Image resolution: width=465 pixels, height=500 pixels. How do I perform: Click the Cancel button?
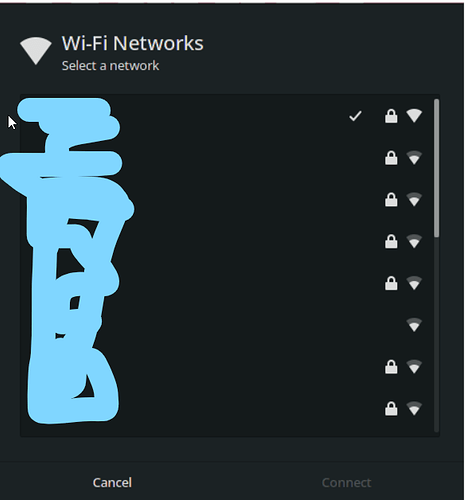pos(112,482)
